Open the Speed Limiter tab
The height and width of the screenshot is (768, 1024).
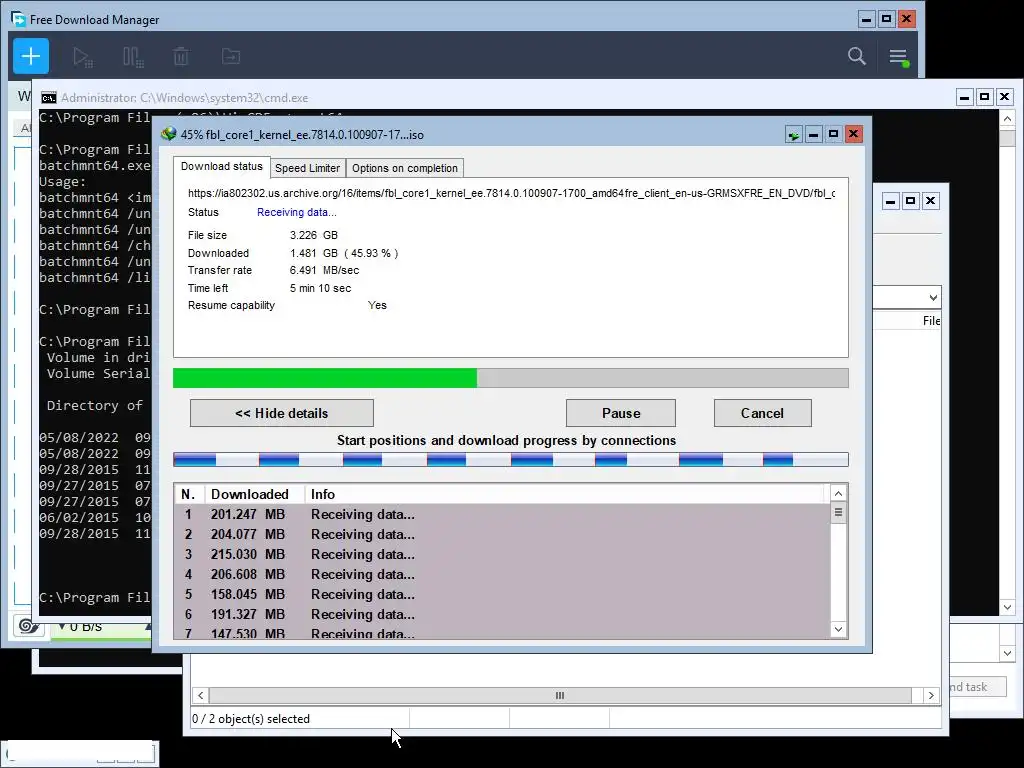(307, 168)
